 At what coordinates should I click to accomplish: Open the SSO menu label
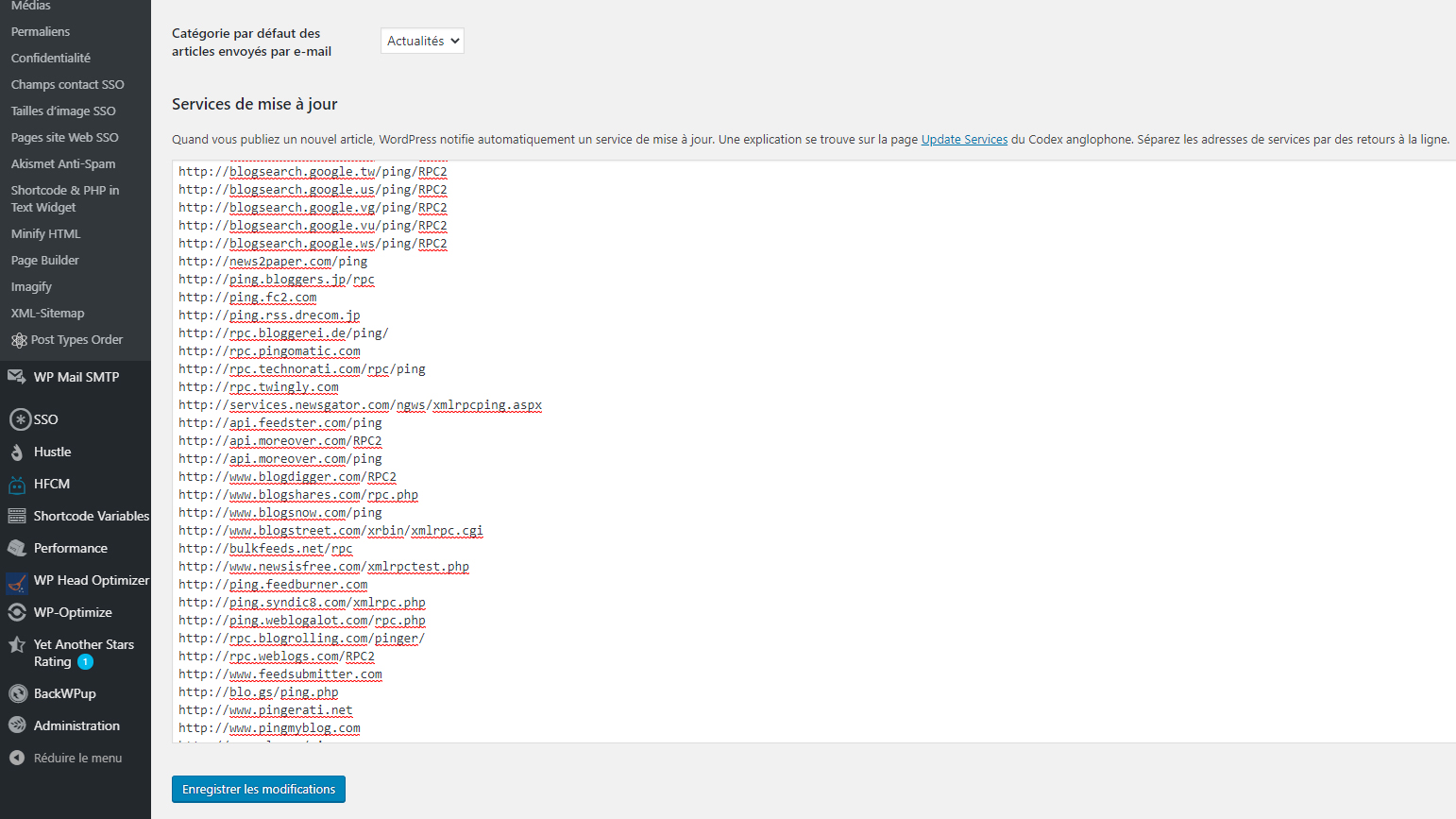46,419
